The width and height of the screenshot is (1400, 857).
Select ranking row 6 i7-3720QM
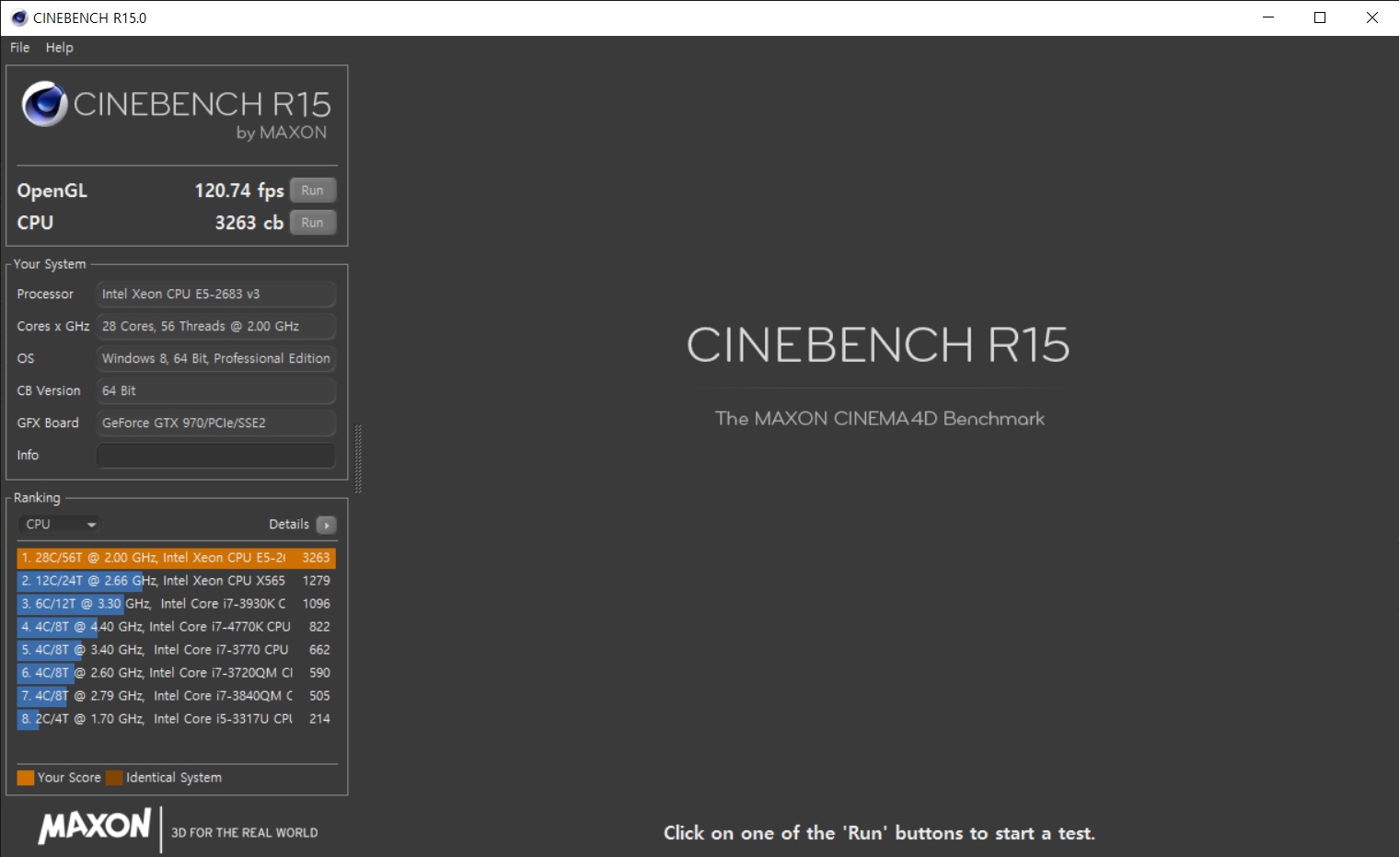point(176,673)
